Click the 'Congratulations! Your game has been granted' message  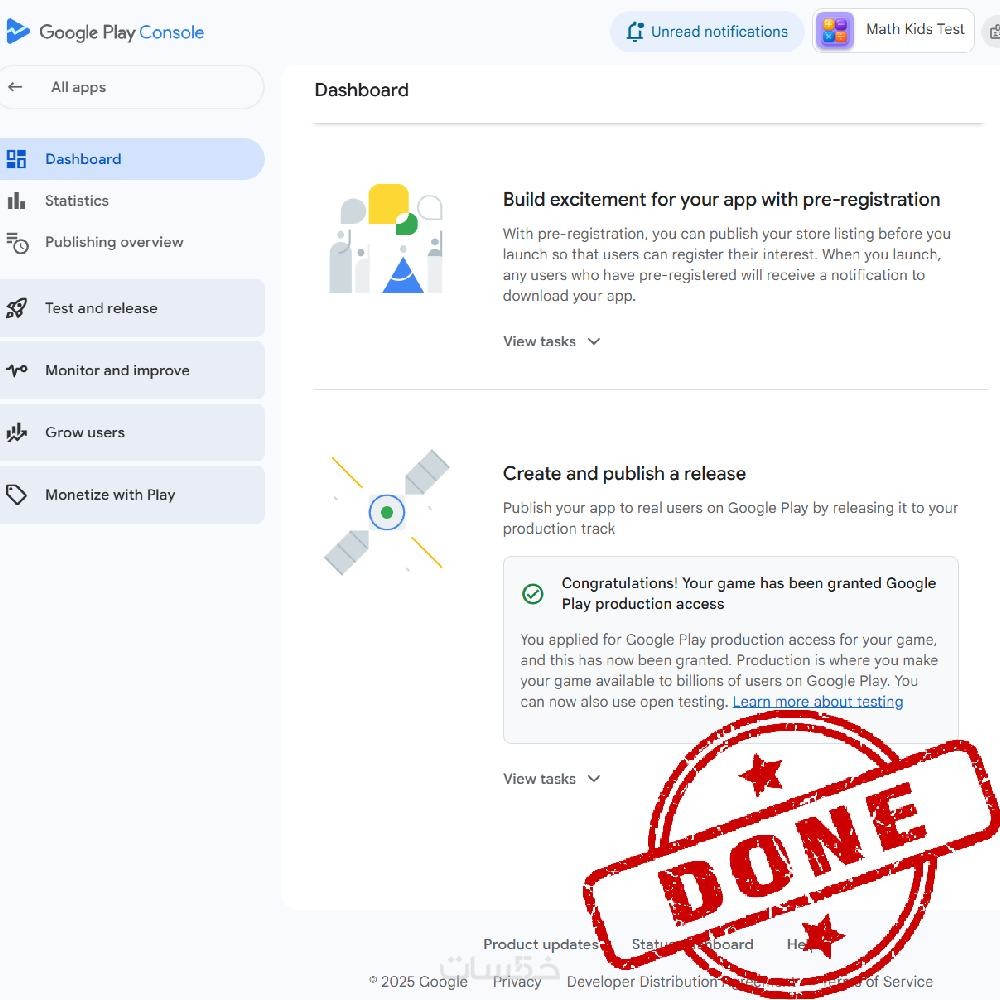tap(749, 593)
